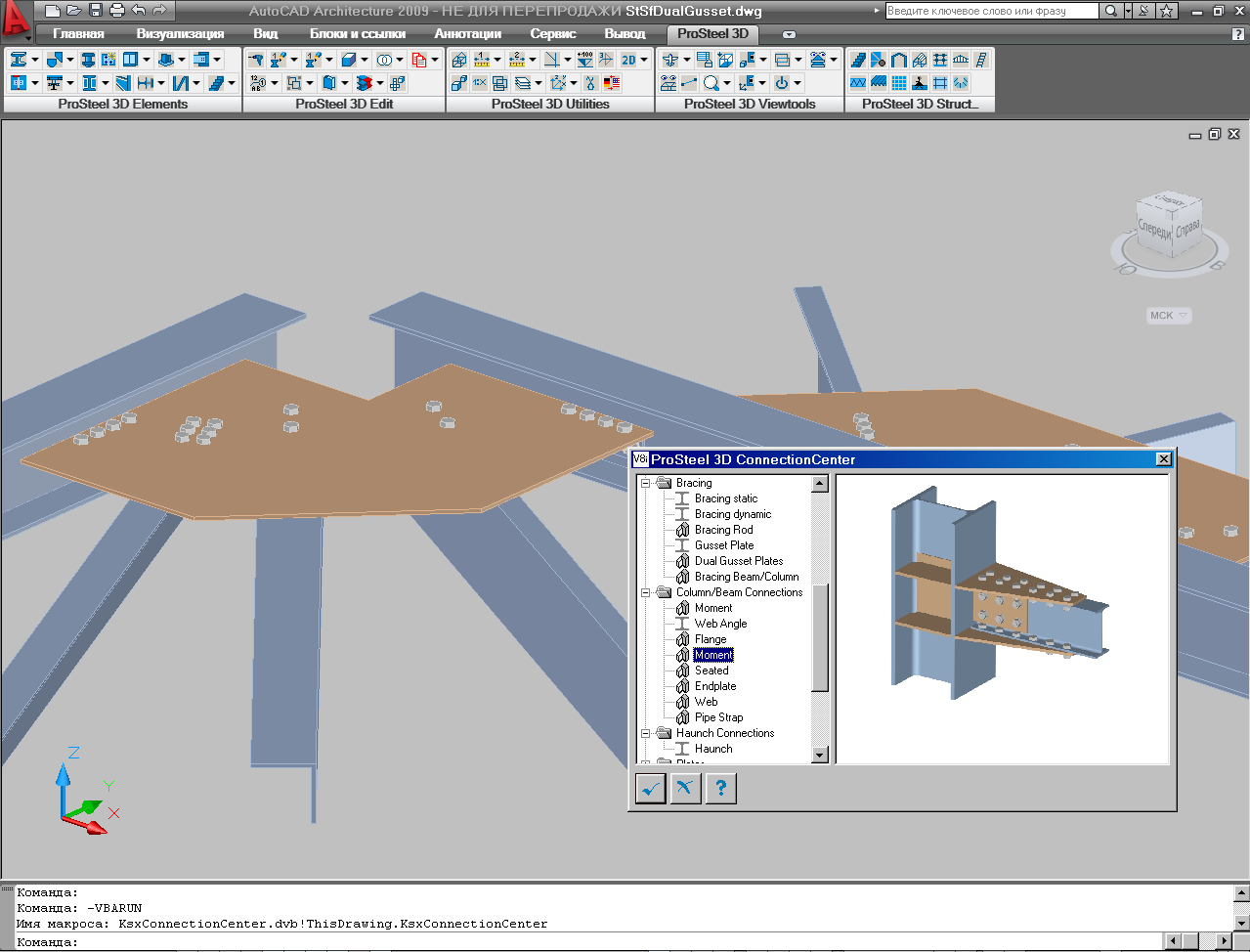The height and width of the screenshot is (952, 1250).
Task: Click the help question mark at ribbon right end
Action: [1238, 33]
